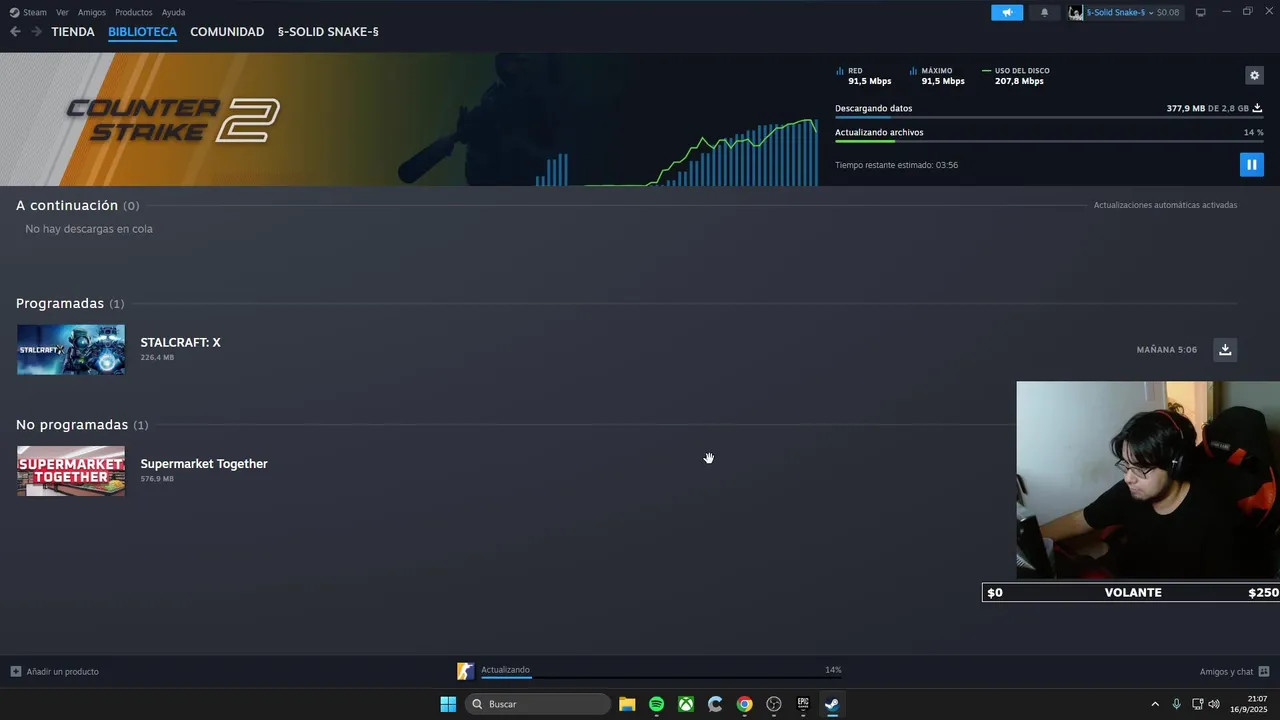Viewport: 1280px width, 720px height.
Task: Open the COMUNIDAD tab
Action: tap(227, 32)
